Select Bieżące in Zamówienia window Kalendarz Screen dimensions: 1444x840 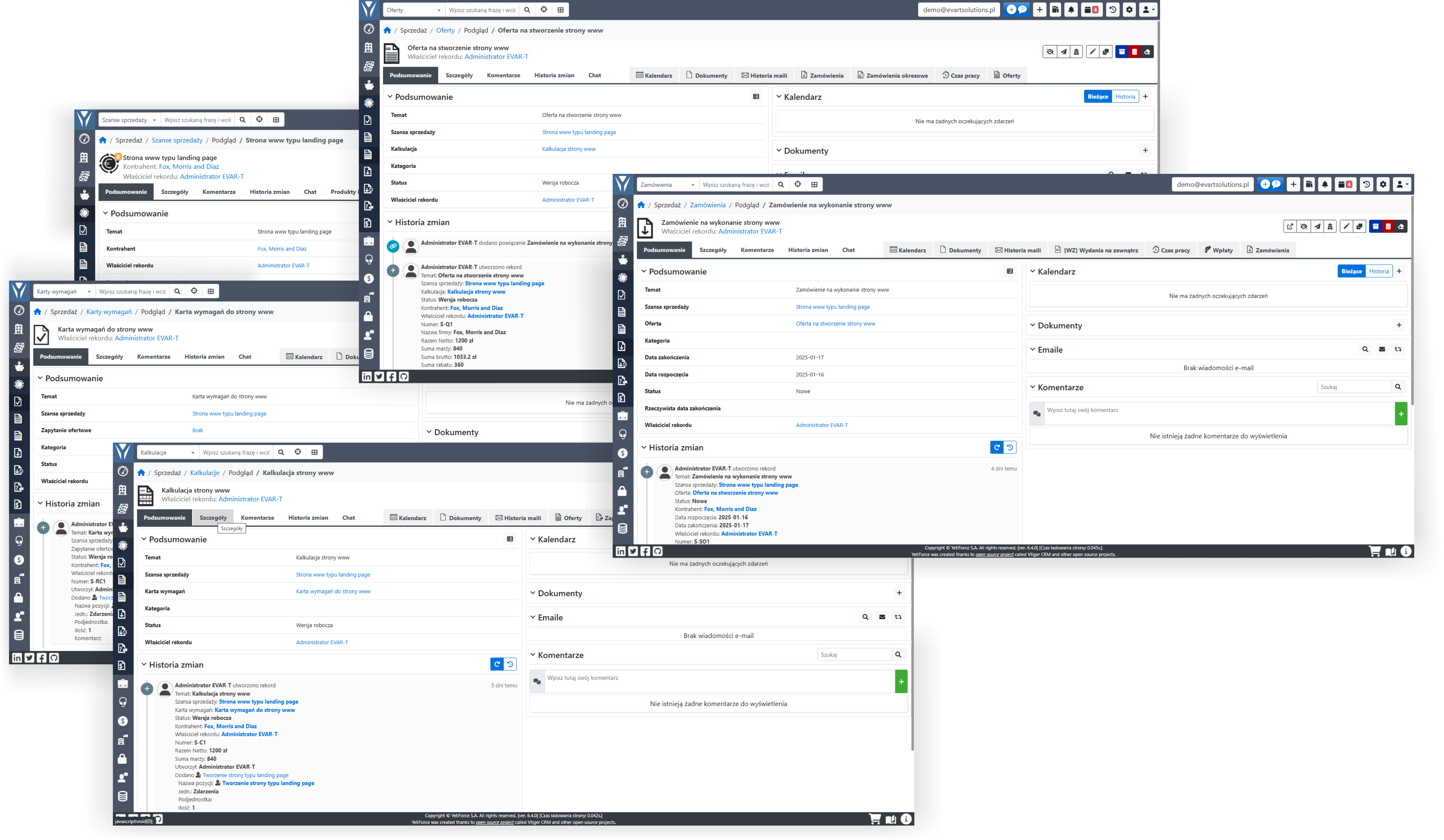(1351, 271)
